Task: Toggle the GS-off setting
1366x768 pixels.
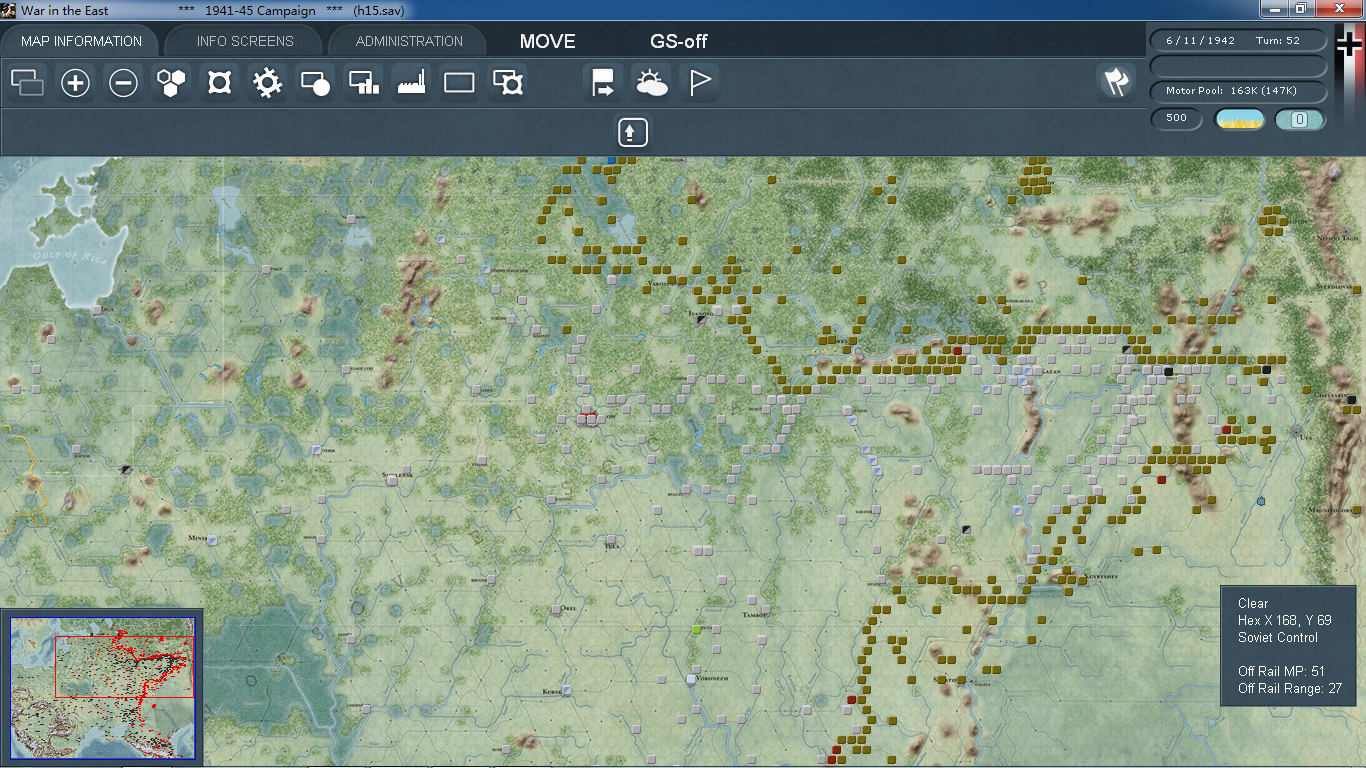Action: (x=679, y=42)
